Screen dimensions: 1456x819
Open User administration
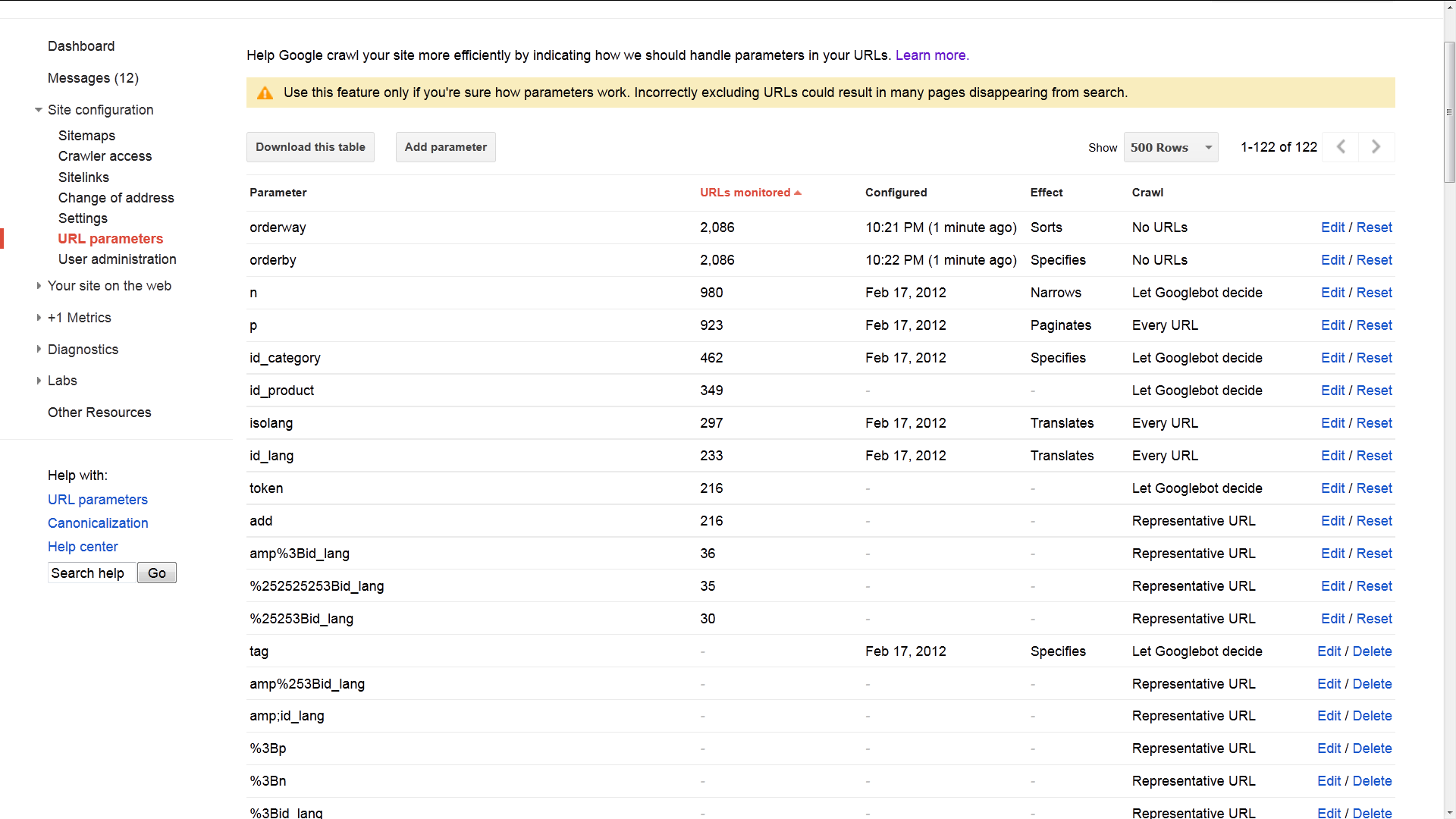(x=118, y=259)
